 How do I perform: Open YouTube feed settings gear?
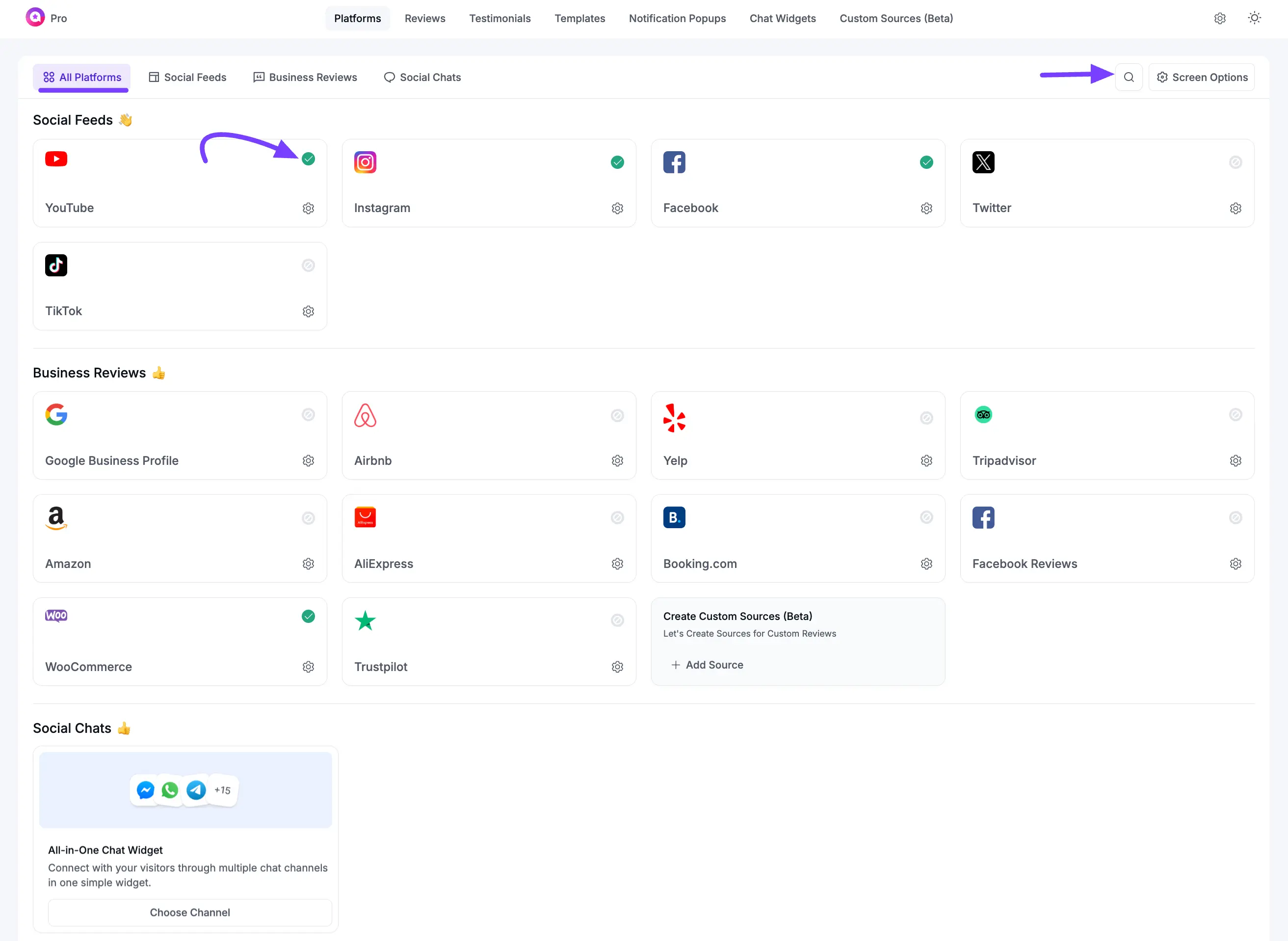coord(308,208)
